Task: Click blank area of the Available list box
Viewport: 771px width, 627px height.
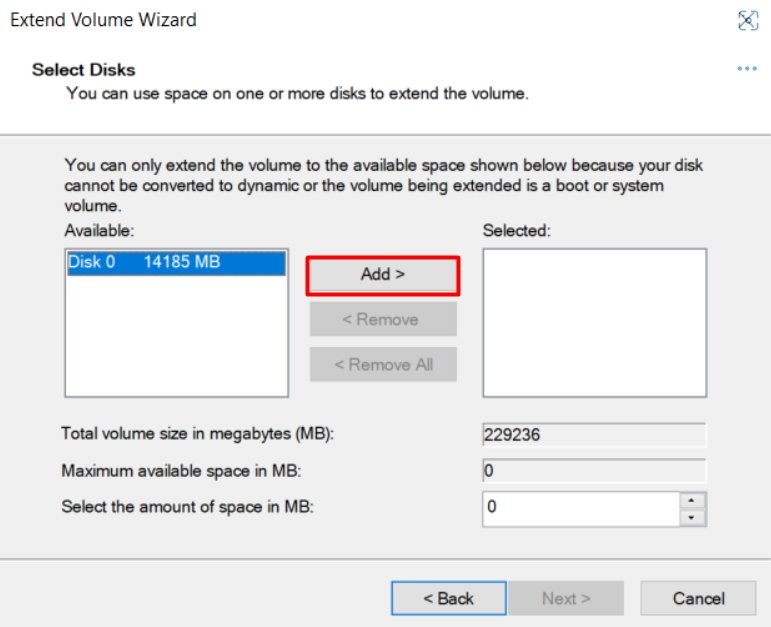Action: [x=176, y=339]
